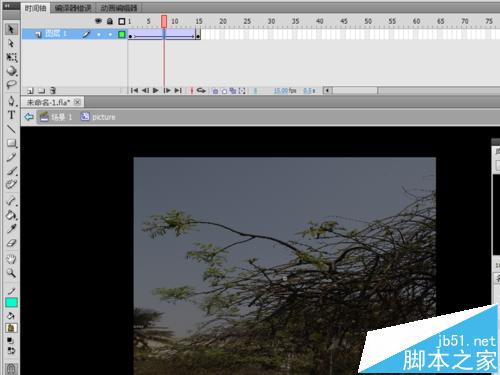Toggle loop playback
The height and width of the screenshot is (375, 500).
pyautogui.click(x=201, y=90)
